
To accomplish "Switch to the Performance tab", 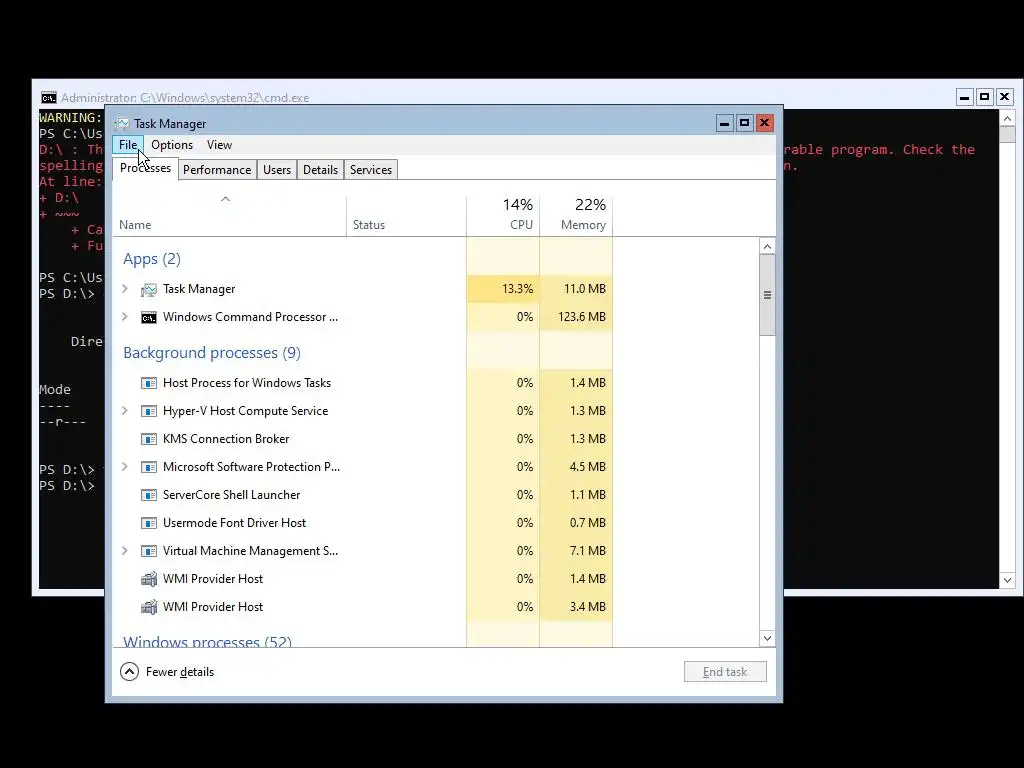I will (217, 170).
